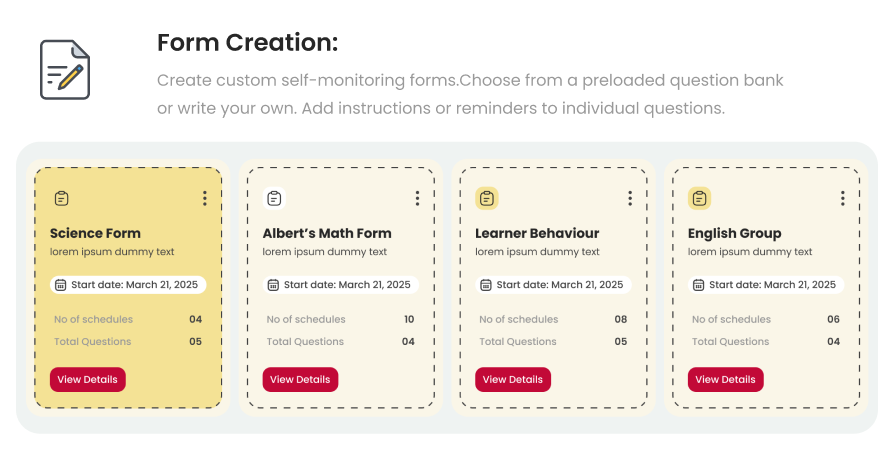This screenshot has height=452, width=894.
Task: Click calendar icon in Albert's Math Form date
Action: pyautogui.click(x=273, y=285)
